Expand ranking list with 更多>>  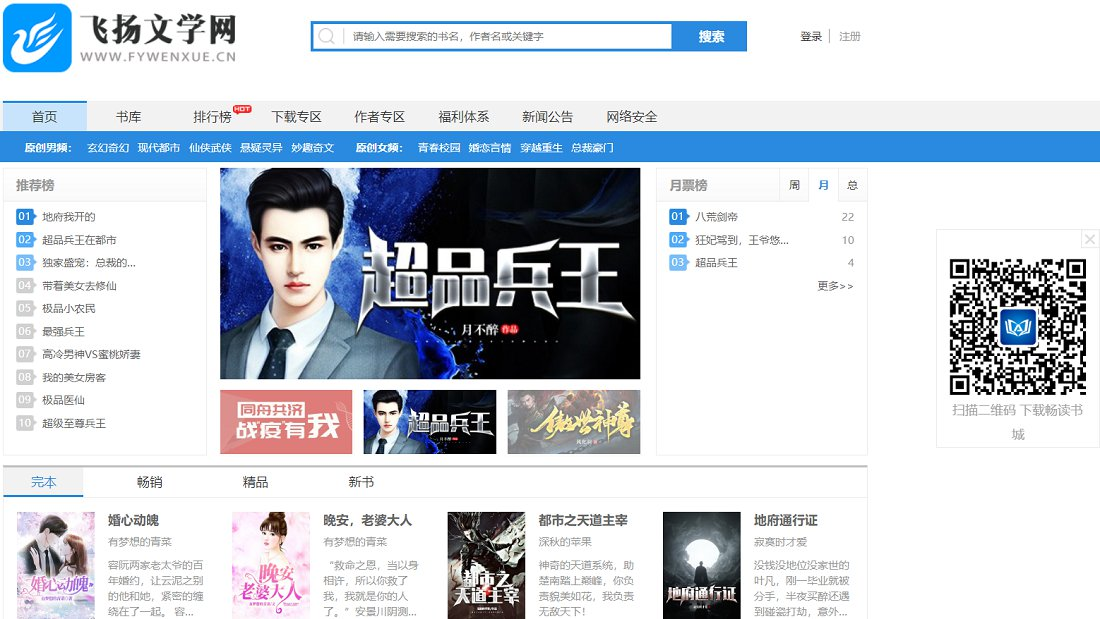(x=835, y=286)
